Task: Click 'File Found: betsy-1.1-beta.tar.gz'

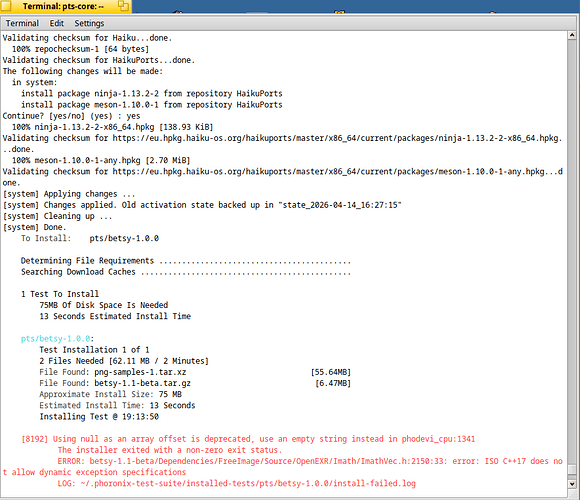Action: [x=115, y=383]
